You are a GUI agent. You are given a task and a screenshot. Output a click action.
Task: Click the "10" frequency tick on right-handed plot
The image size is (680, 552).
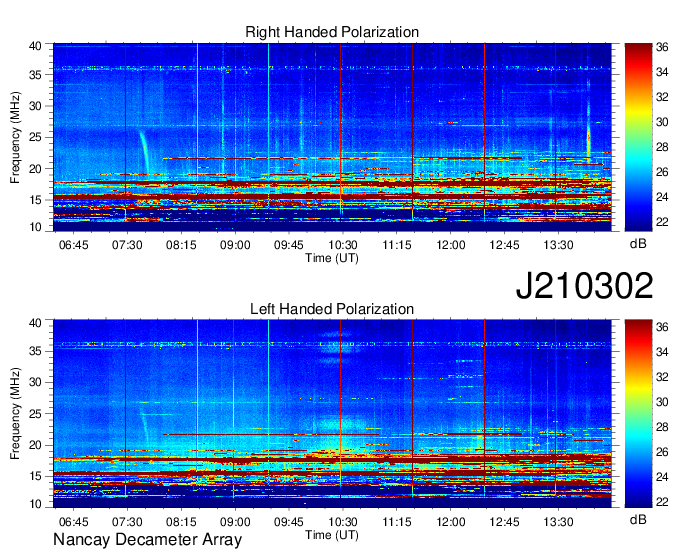coord(36,227)
